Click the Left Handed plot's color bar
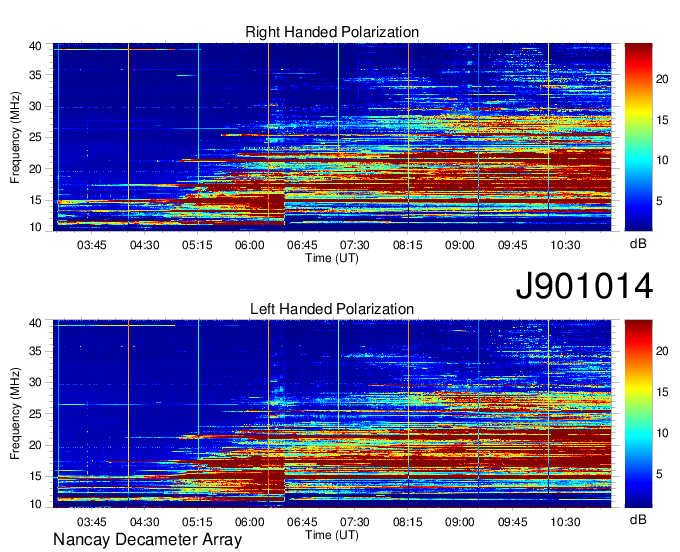The height and width of the screenshot is (552, 680). (x=638, y=414)
